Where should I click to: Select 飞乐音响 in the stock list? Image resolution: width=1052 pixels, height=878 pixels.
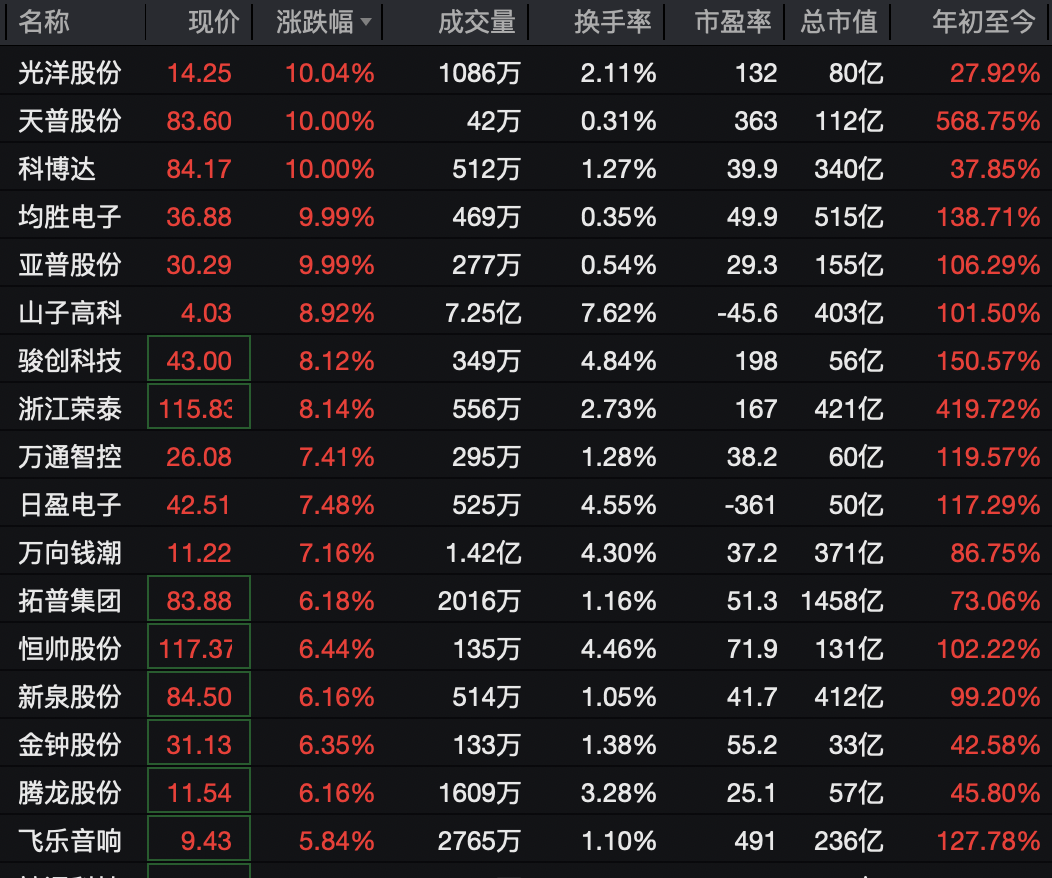69,841
